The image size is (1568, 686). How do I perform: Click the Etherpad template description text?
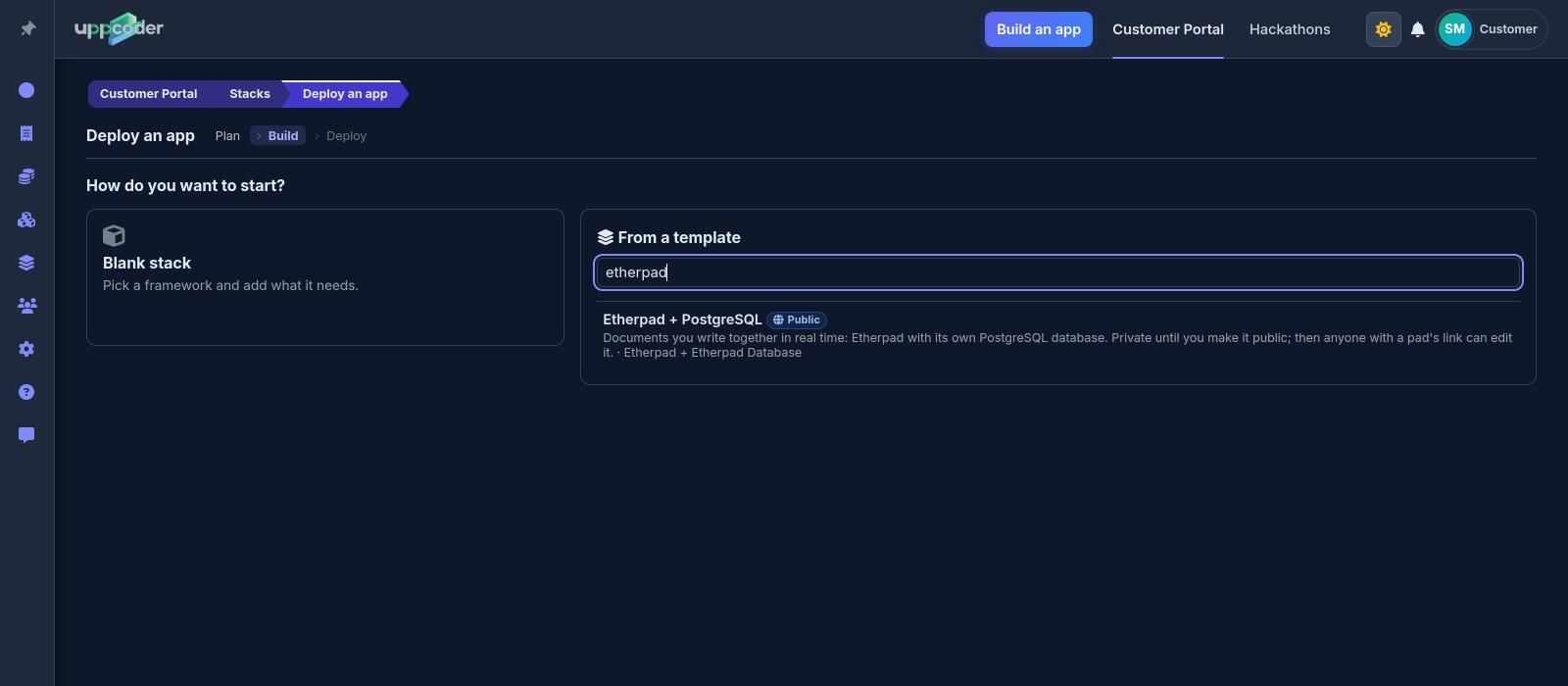[x=1057, y=345]
